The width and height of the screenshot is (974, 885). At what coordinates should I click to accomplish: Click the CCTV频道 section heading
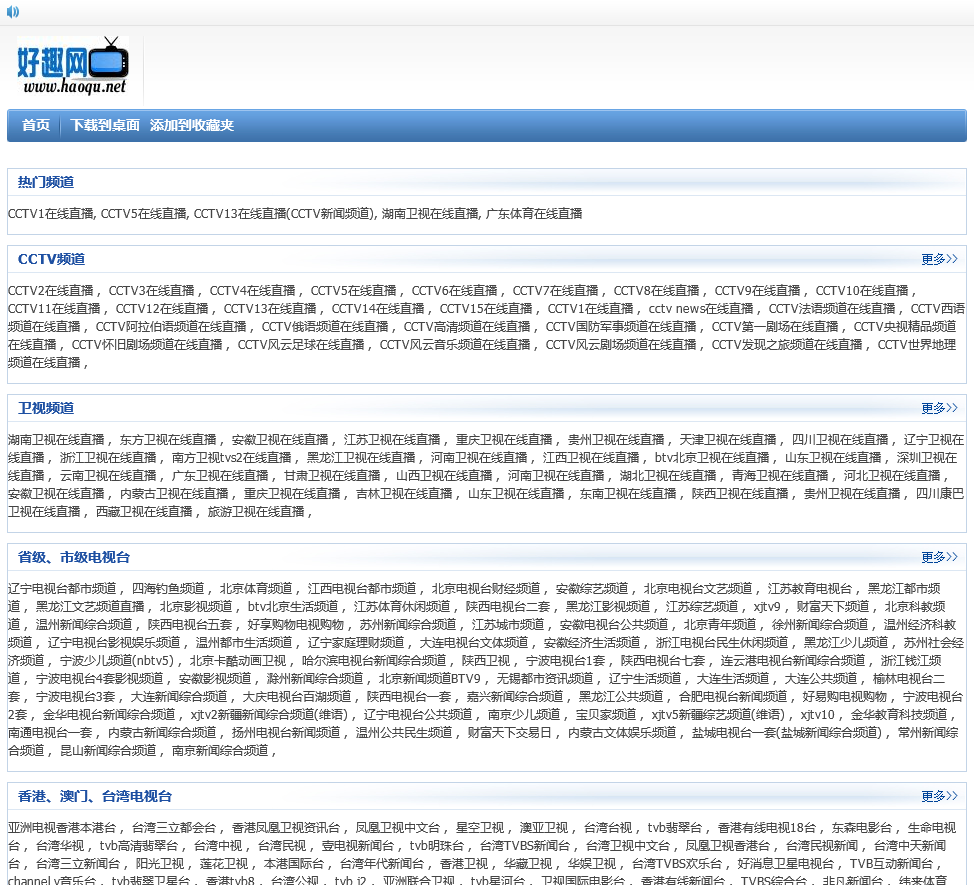[x=52, y=259]
